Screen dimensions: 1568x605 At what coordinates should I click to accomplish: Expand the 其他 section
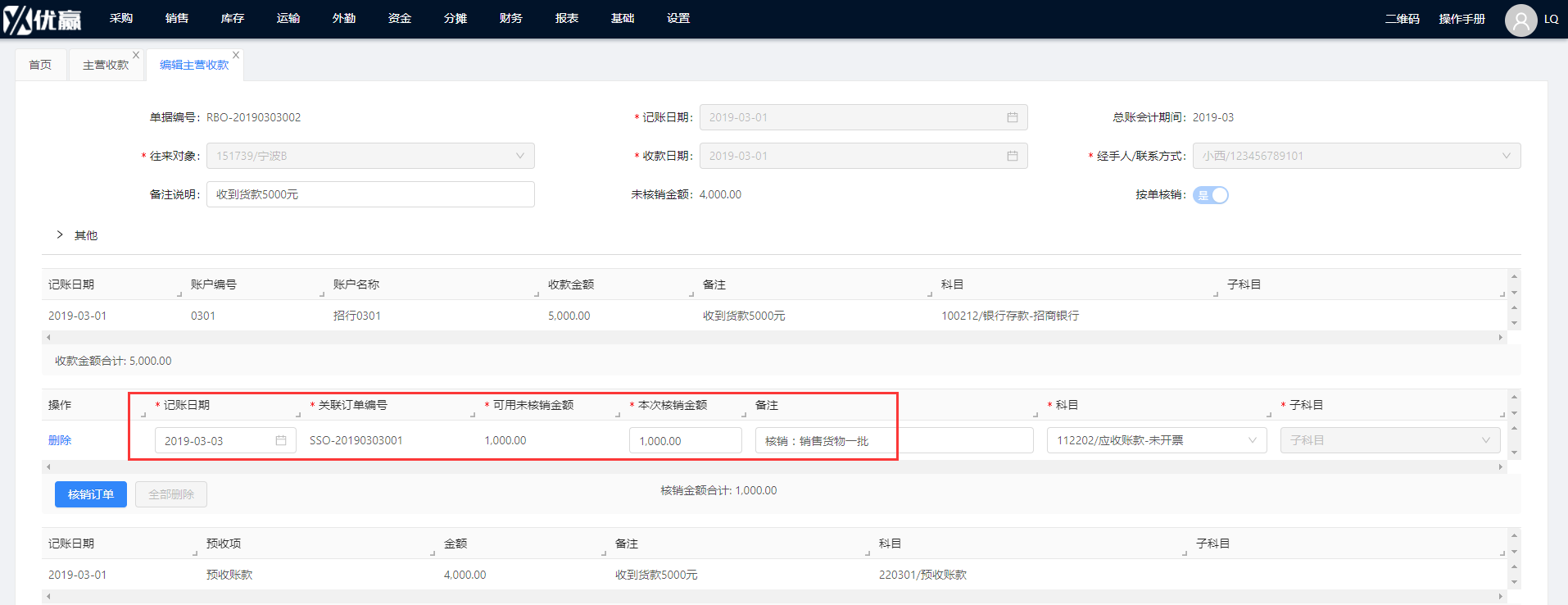(x=60, y=235)
